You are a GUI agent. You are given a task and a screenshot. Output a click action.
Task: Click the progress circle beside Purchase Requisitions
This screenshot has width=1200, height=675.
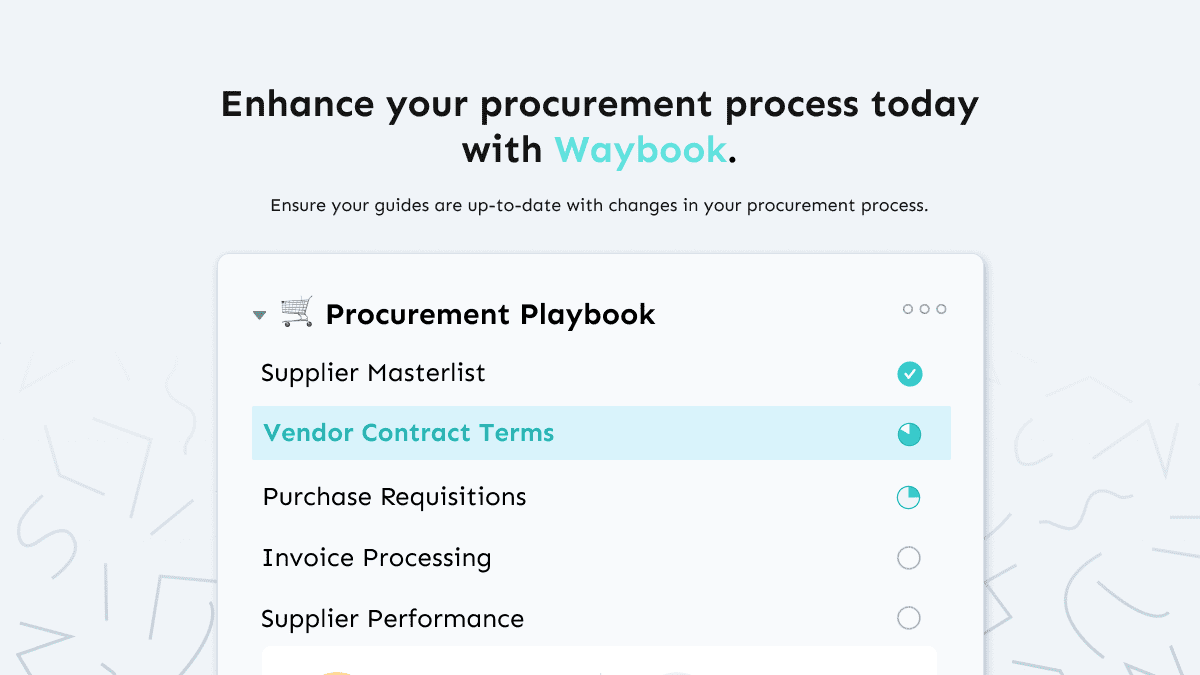tap(909, 497)
